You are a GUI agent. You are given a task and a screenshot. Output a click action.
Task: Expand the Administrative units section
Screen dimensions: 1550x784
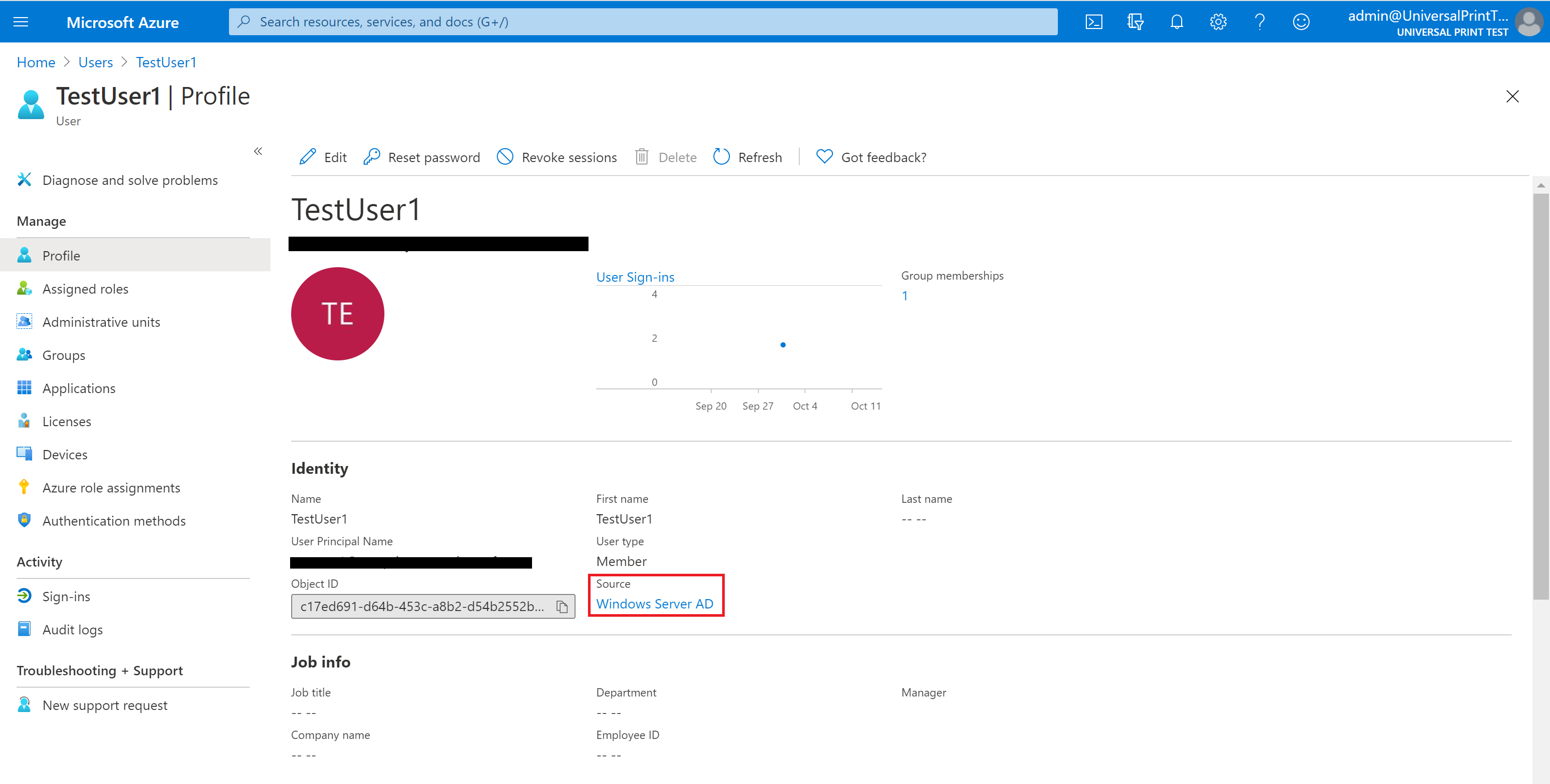(101, 321)
